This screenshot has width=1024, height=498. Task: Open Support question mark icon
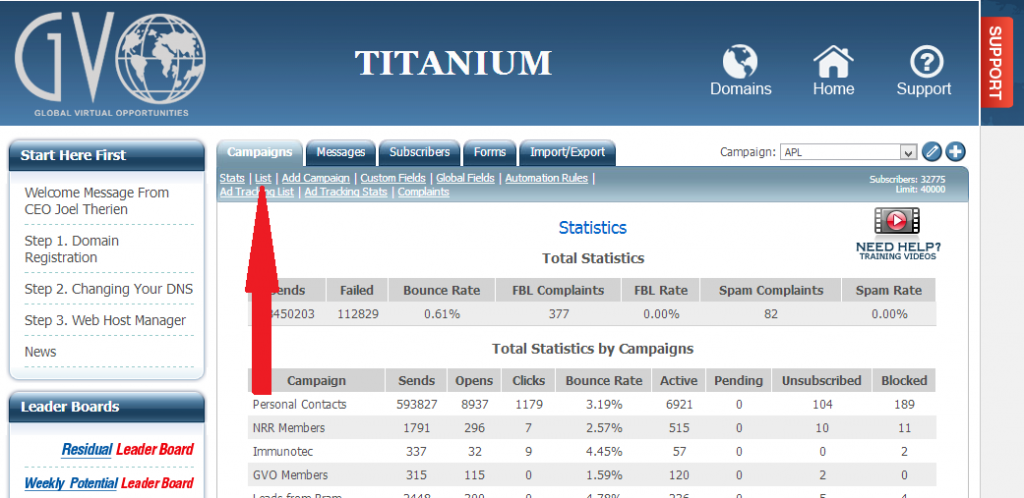coord(923,63)
